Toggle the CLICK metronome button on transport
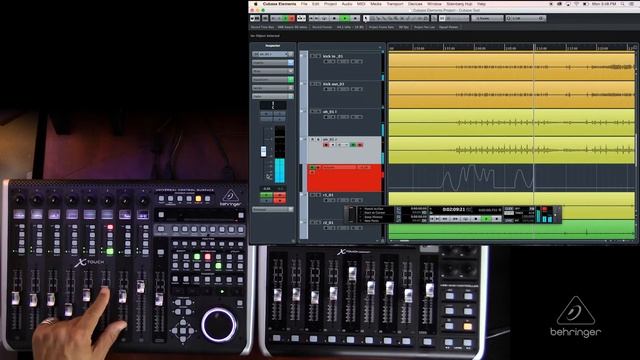640x360 pixels. coord(509,208)
